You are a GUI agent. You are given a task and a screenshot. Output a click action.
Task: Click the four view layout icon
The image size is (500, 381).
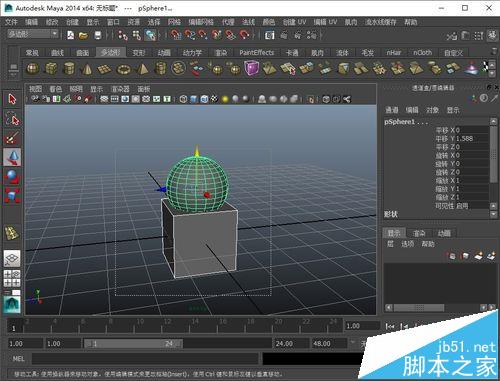[x=12, y=278]
